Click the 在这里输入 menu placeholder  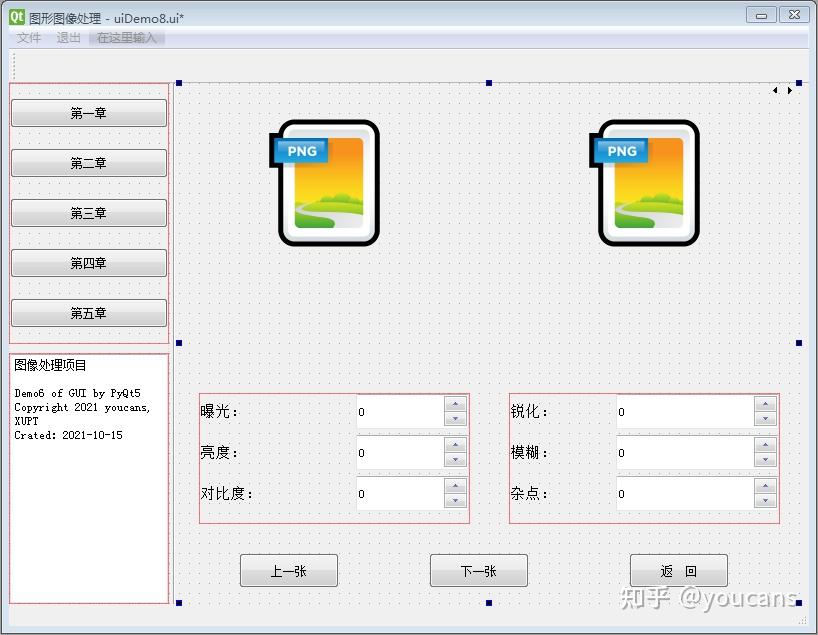point(127,38)
